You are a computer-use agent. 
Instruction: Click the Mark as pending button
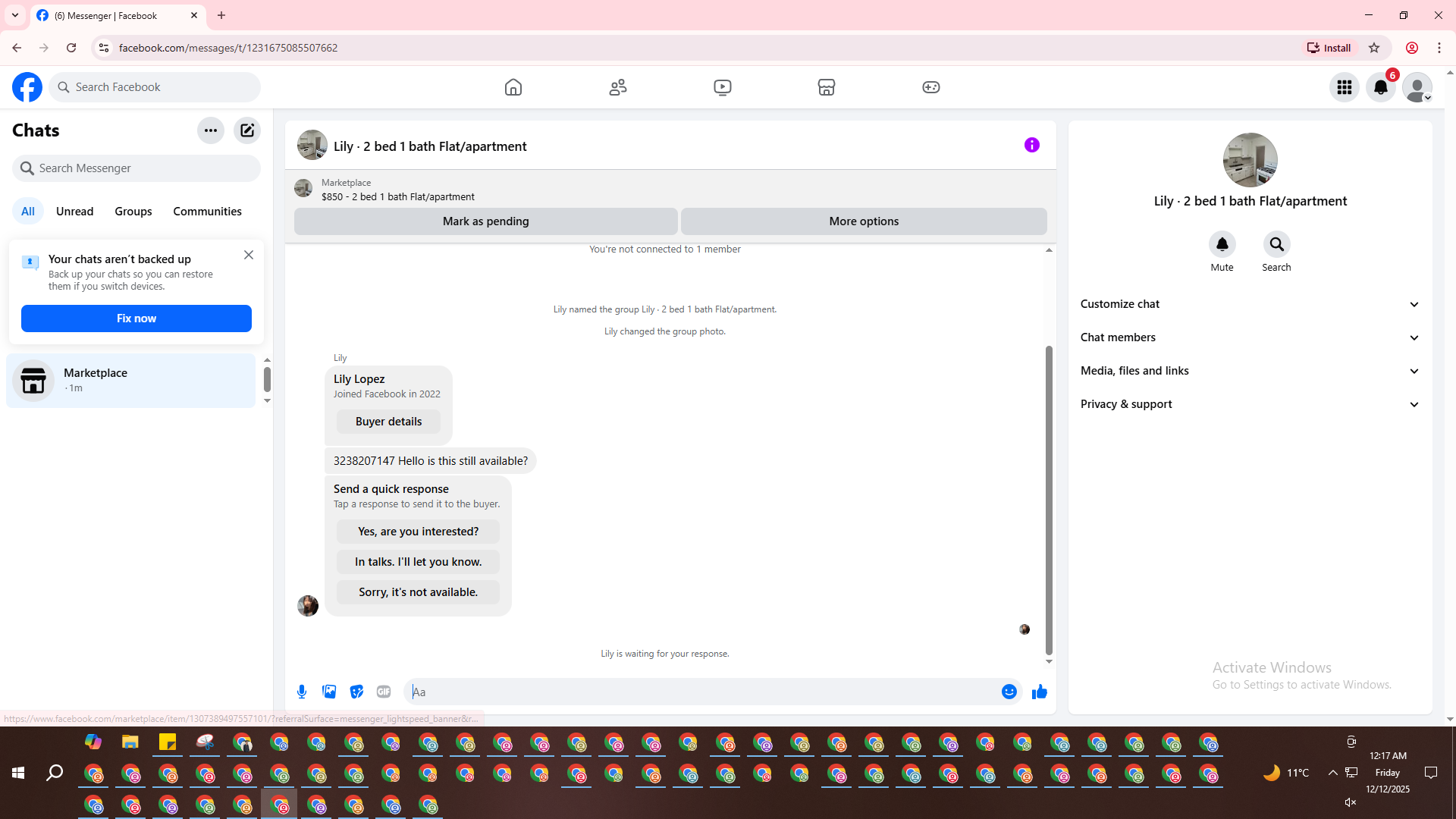pyautogui.click(x=485, y=221)
